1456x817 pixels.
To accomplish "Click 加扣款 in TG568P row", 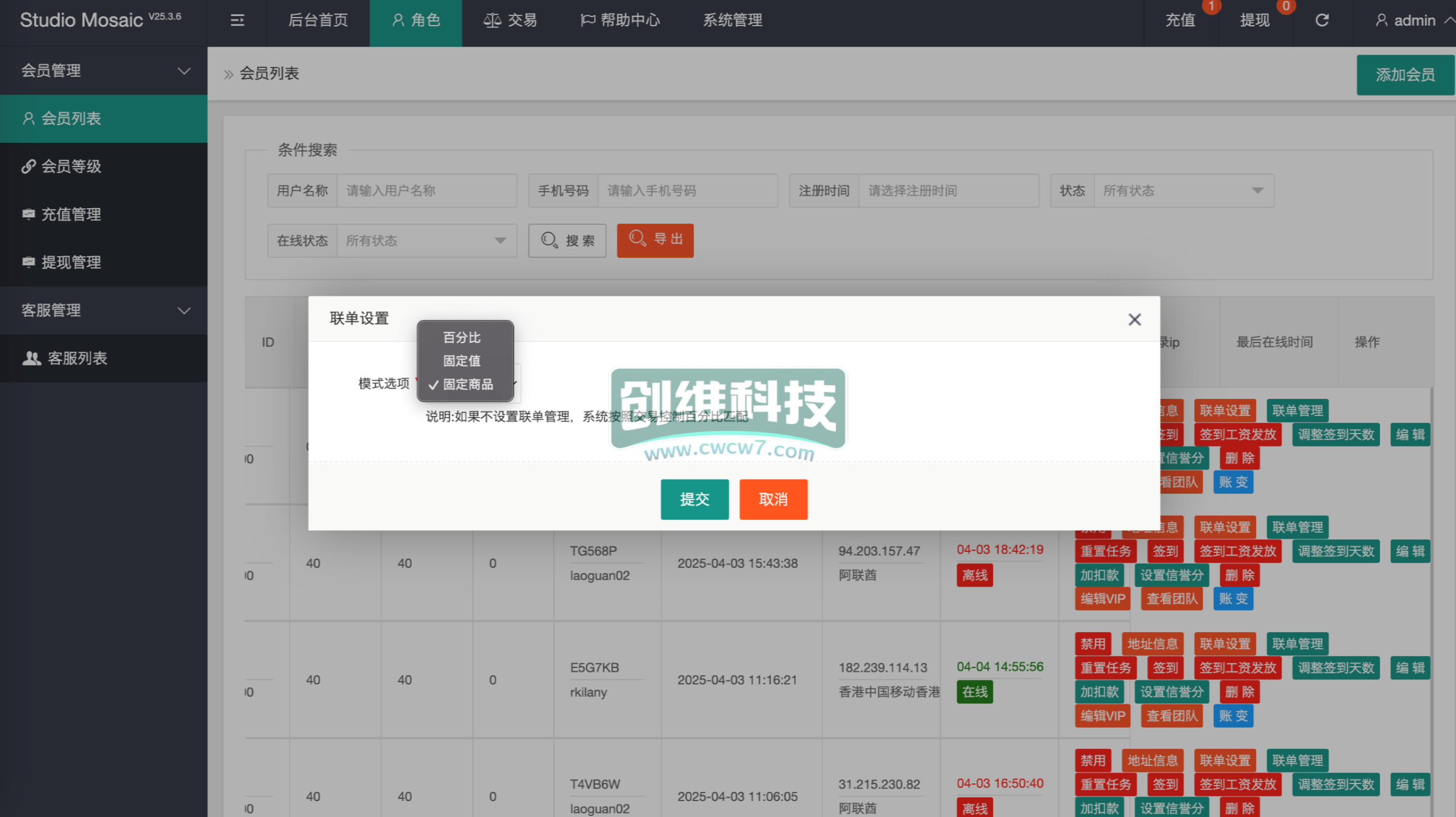I will click(x=1099, y=575).
